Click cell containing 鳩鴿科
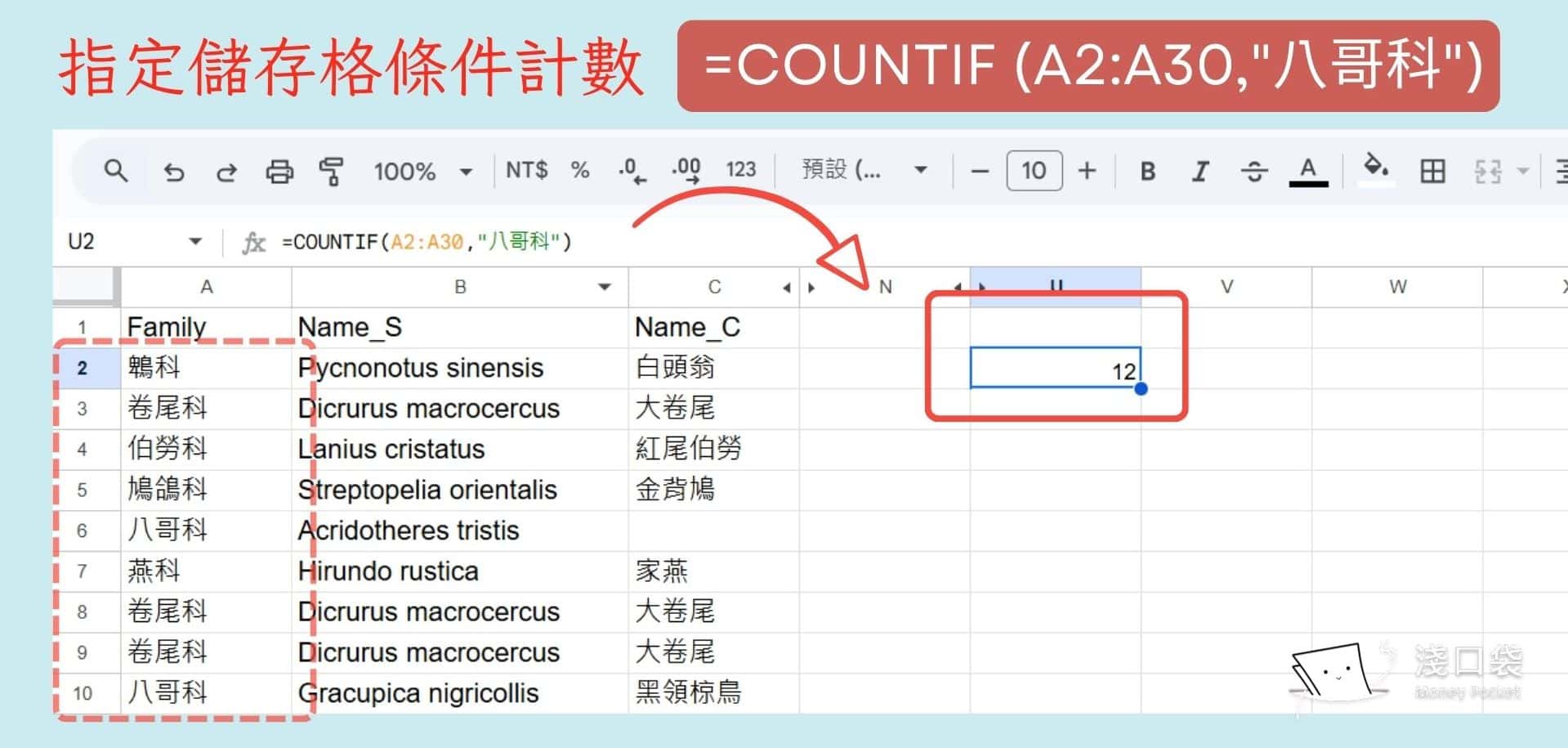Viewport: 1568px width, 748px height. [x=207, y=490]
